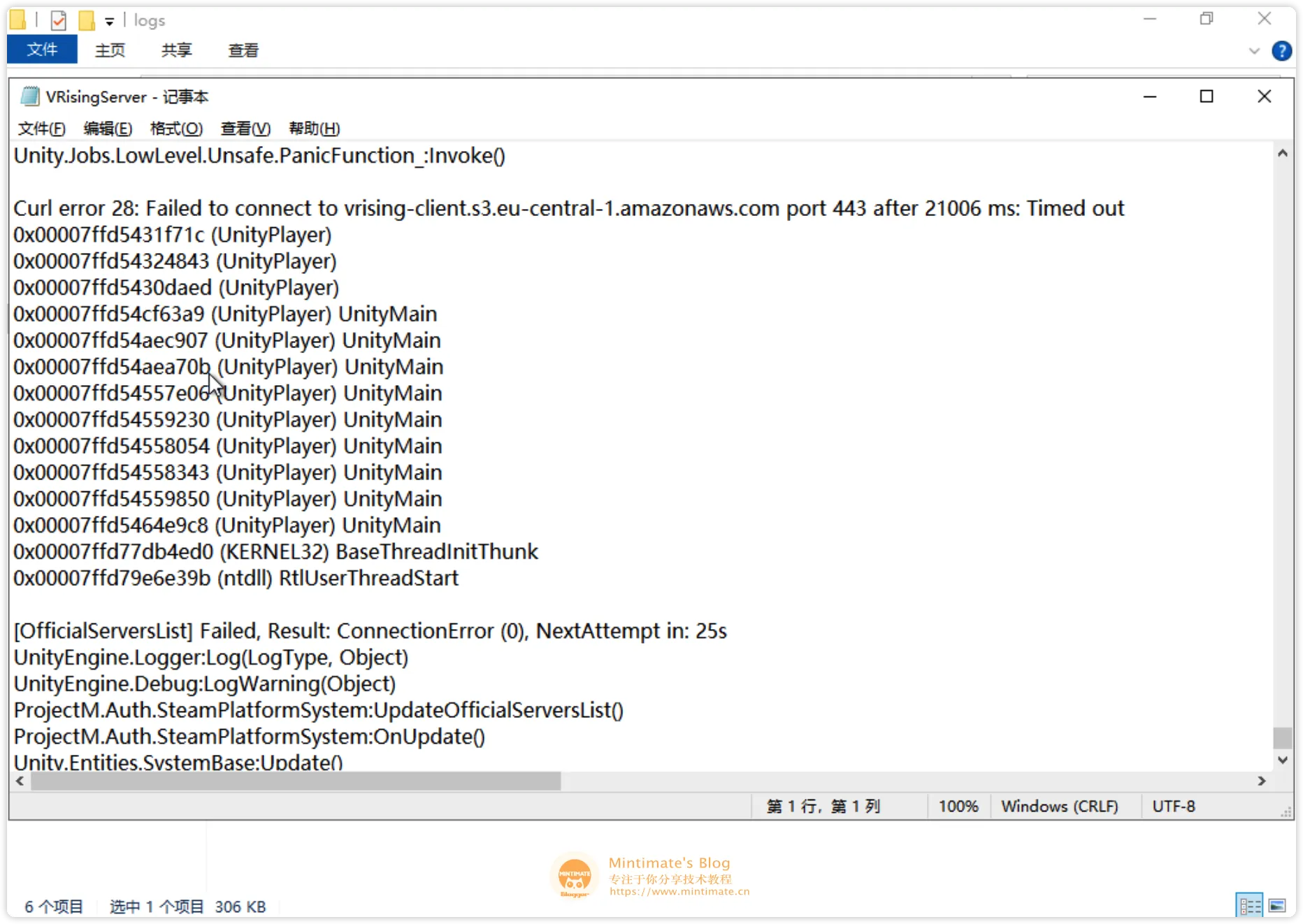
Task: Open Notepad 格式(O) menu
Action: [176, 129]
